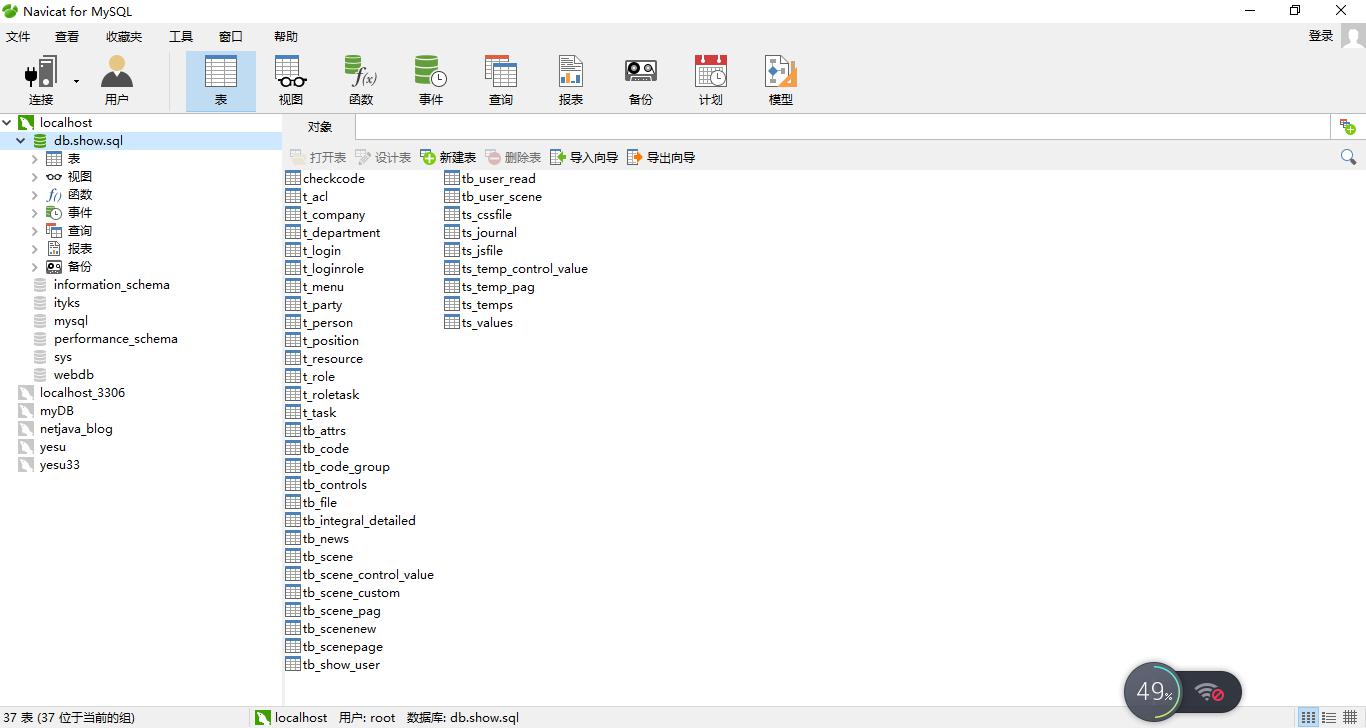Open the 帮助 menu
The image size is (1366, 728).
coord(286,37)
